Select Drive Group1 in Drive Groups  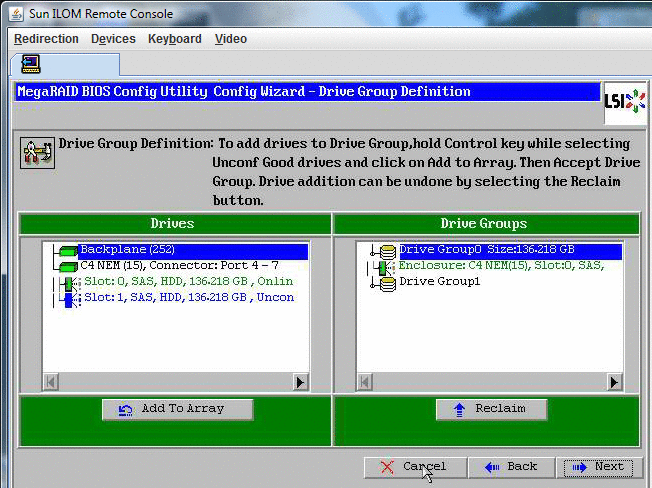[x=440, y=281]
